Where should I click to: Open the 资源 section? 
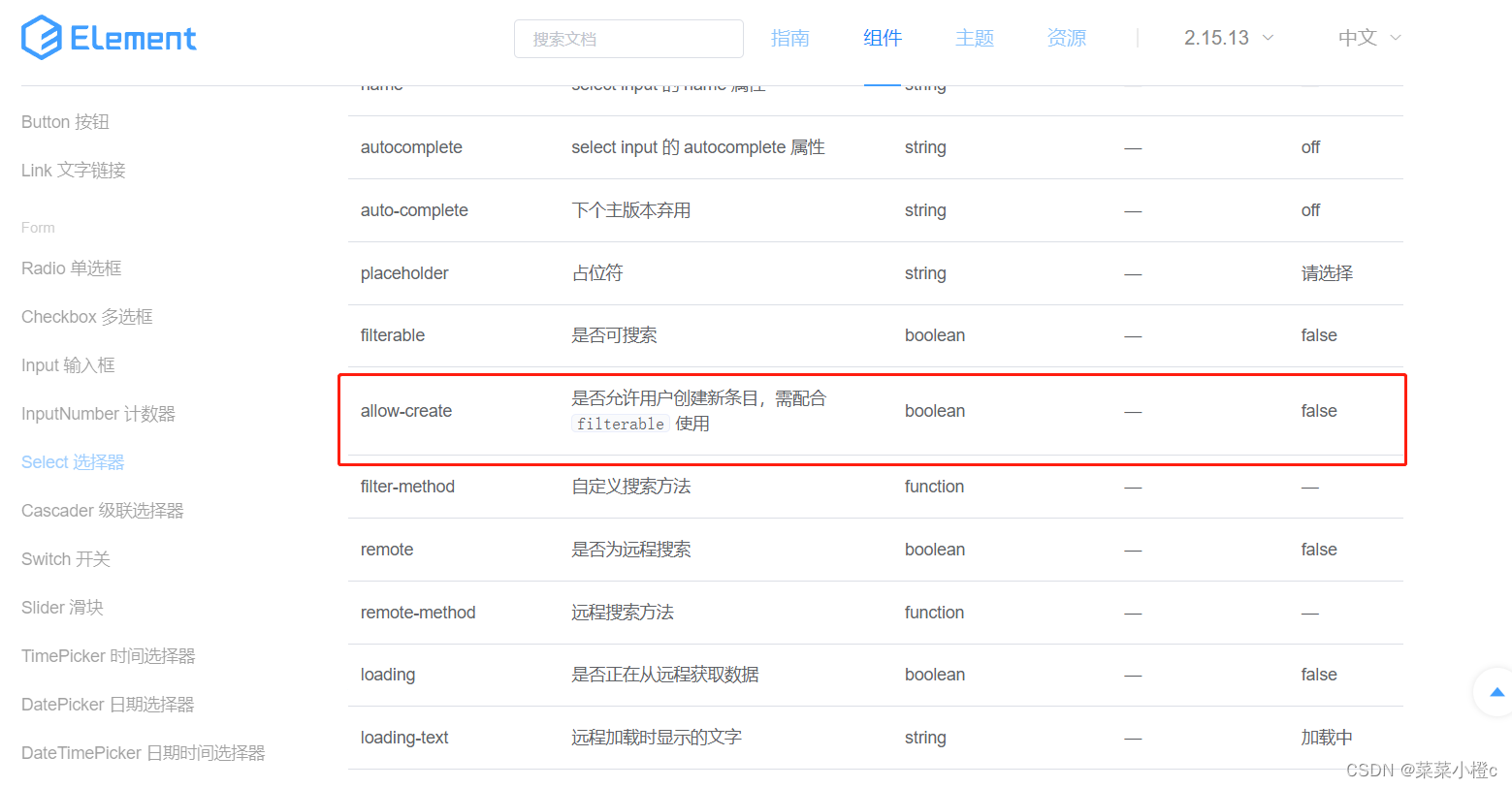[x=1066, y=38]
